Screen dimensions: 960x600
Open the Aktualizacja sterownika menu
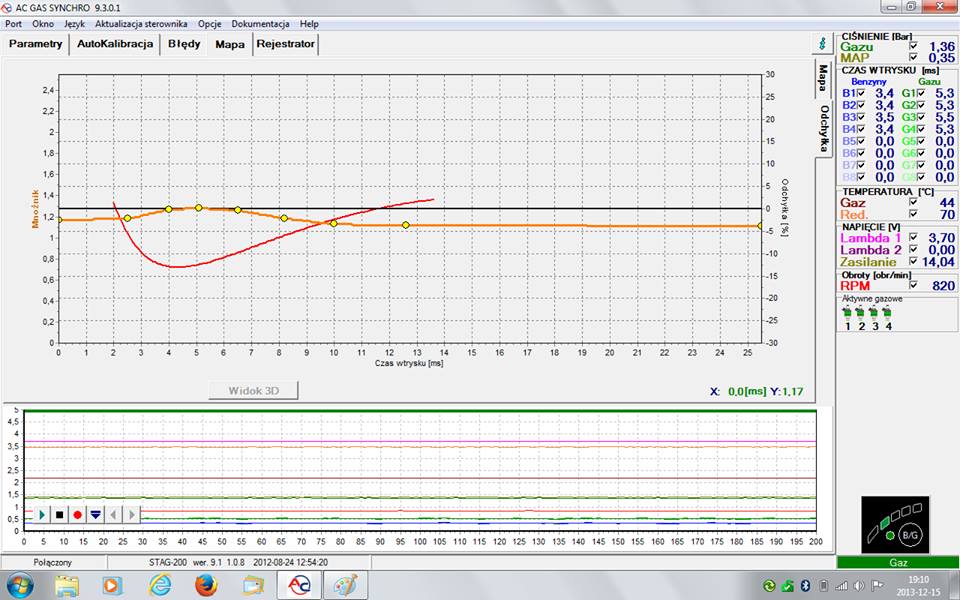pyautogui.click(x=141, y=23)
